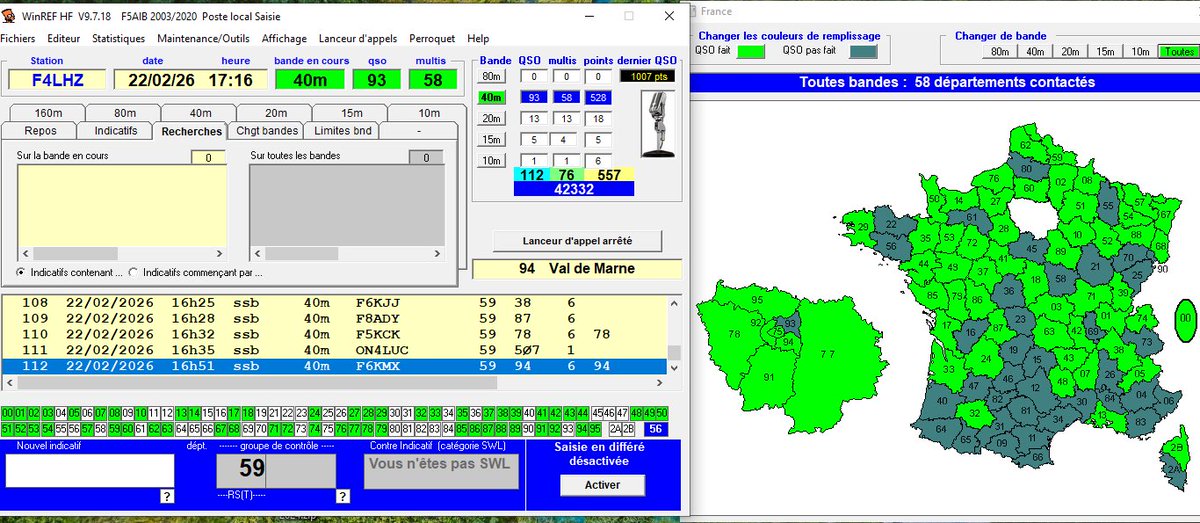The height and width of the screenshot is (523, 1200).
Task: Click 40m in France window band selector
Action: coord(1034,52)
